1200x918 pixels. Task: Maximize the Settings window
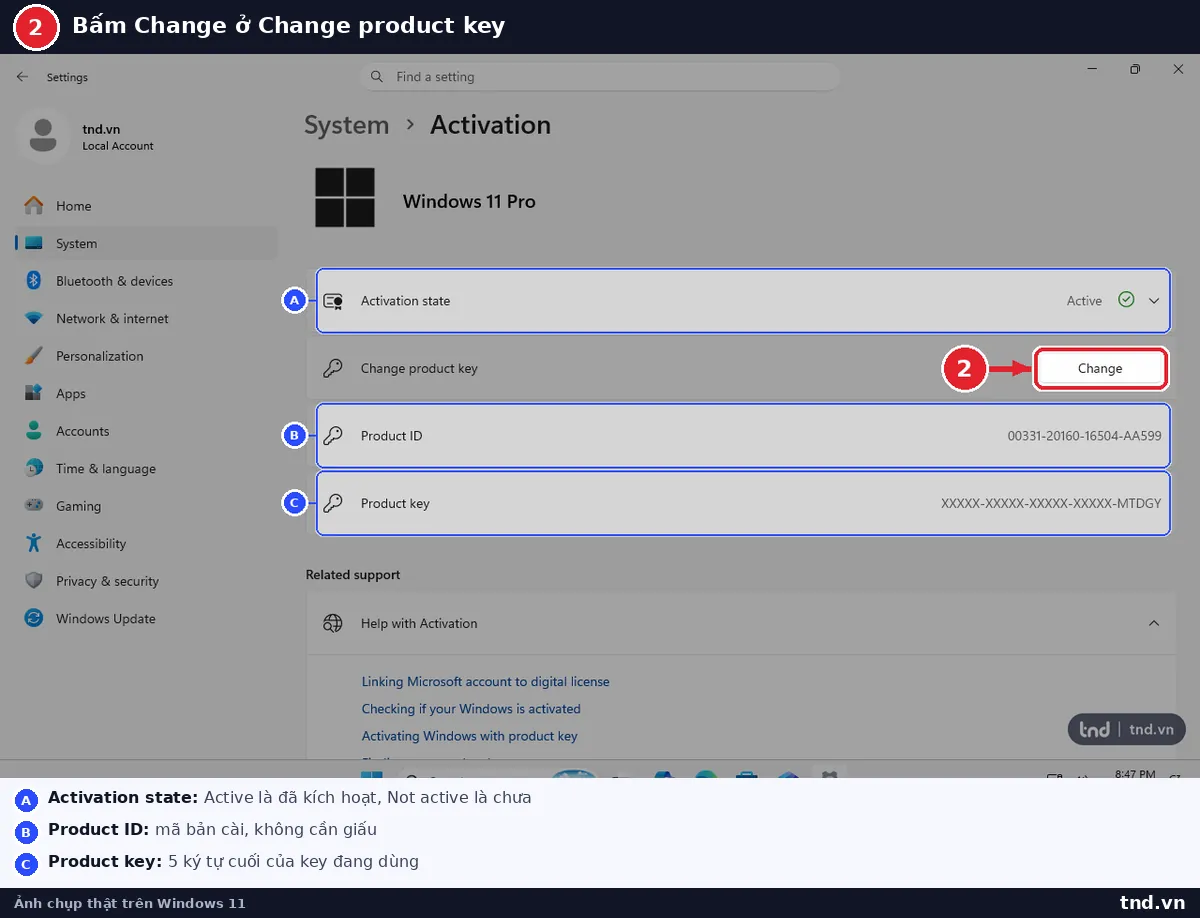tap(1135, 69)
